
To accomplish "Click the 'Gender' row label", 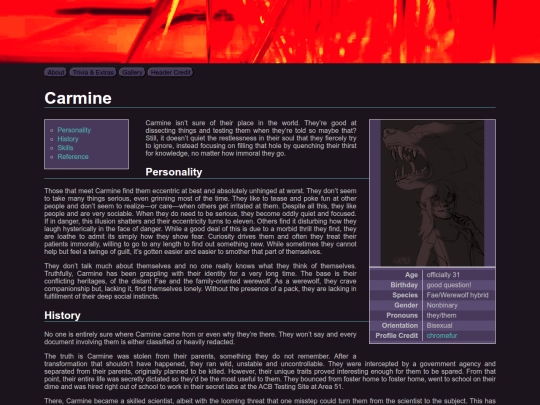I will [x=406, y=305].
